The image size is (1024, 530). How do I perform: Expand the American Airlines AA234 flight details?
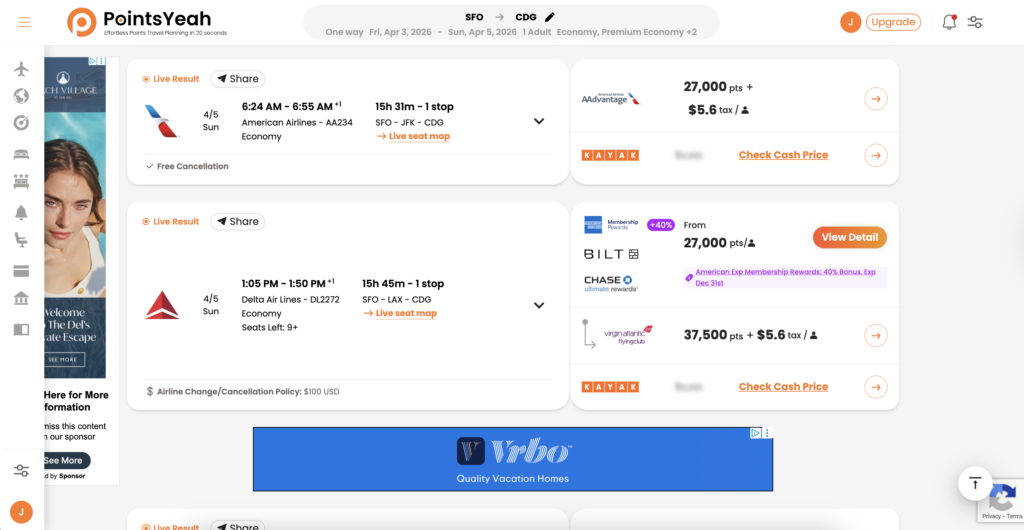pos(539,121)
